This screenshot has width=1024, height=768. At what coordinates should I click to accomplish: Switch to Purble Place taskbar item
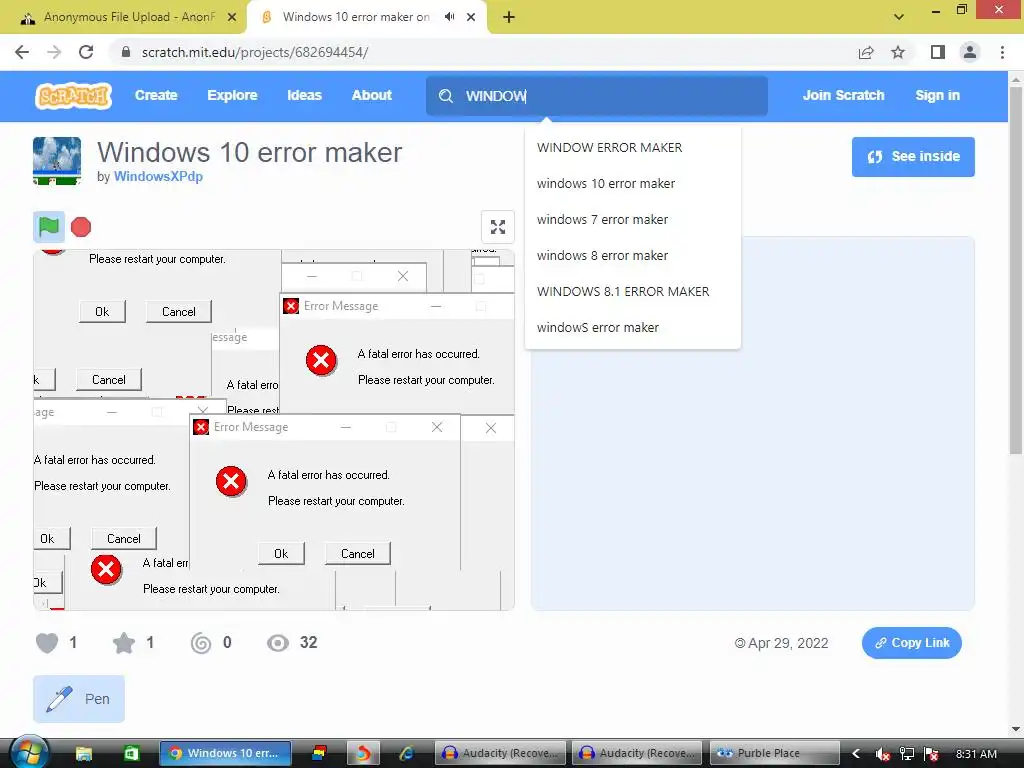(773, 753)
